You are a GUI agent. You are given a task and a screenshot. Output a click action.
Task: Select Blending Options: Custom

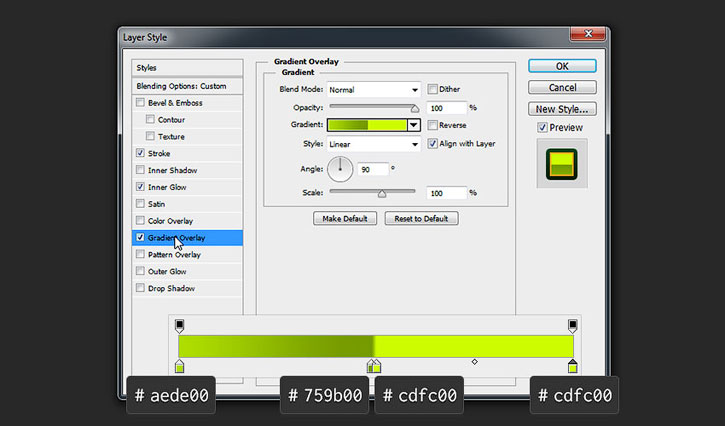click(187, 86)
